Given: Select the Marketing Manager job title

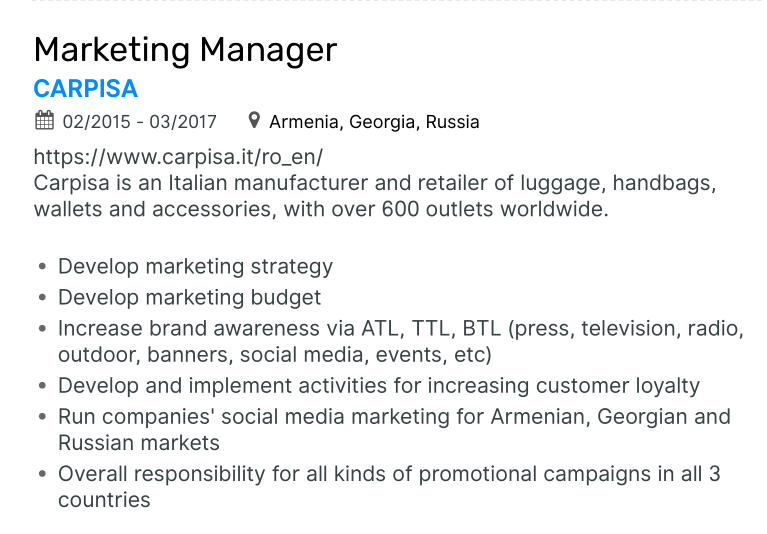Looking at the screenshot, I should coord(185,49).
